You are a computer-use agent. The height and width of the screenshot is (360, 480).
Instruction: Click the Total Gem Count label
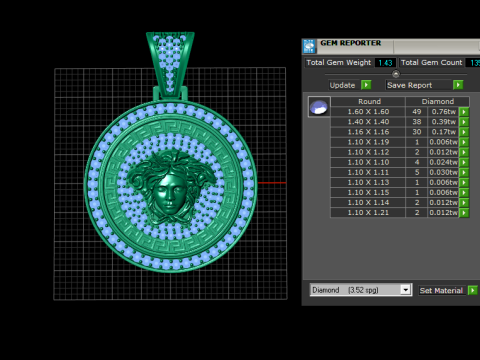(431, 63)
